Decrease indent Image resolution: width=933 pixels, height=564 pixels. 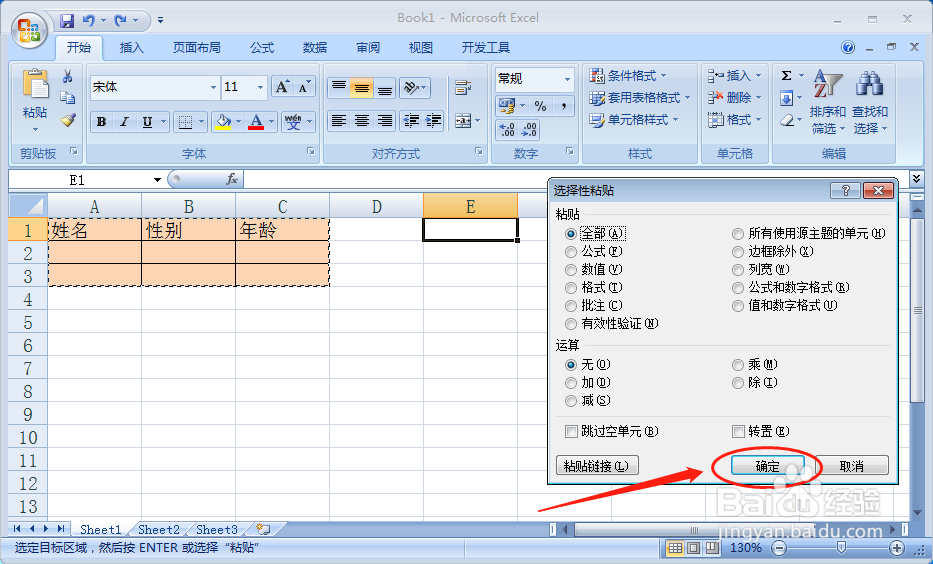pos(411,121)
